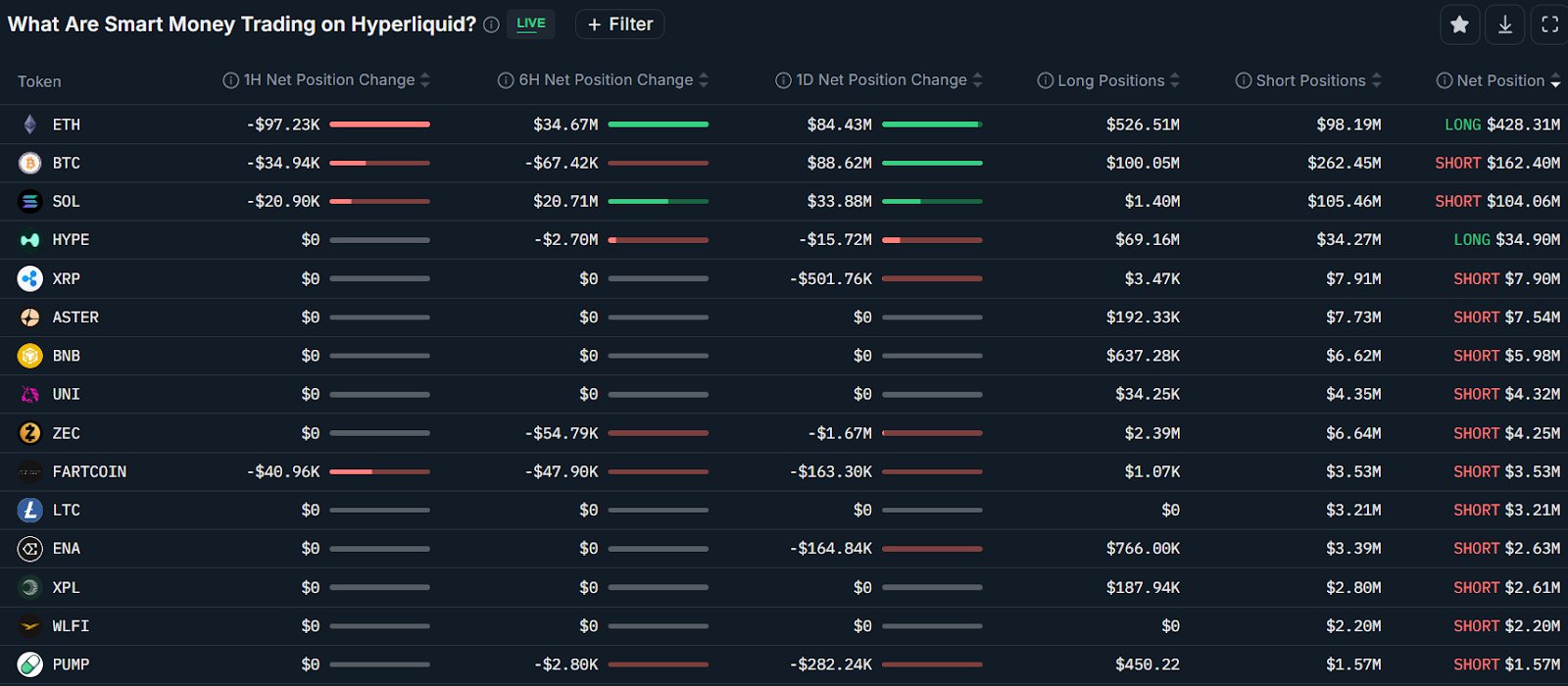This screenshot has width=1568, height=686.
Task: Click the BNB token icon
Action: (x=30, y=356)
